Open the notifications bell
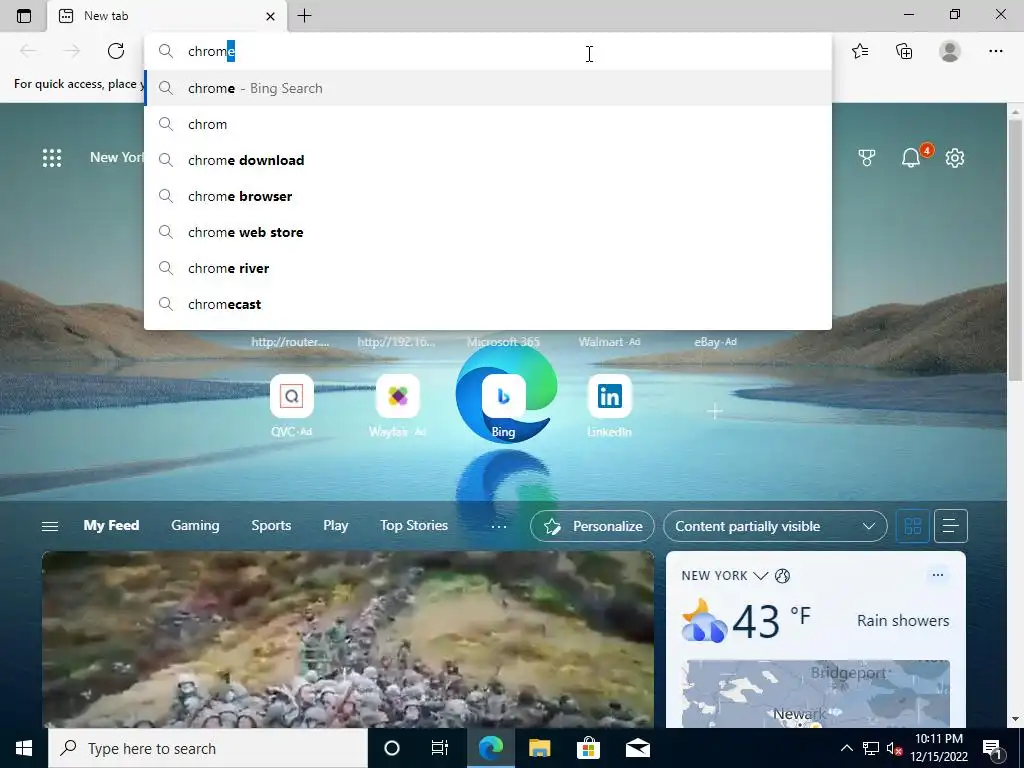1024x768 pixels. [x=910, y=157]
